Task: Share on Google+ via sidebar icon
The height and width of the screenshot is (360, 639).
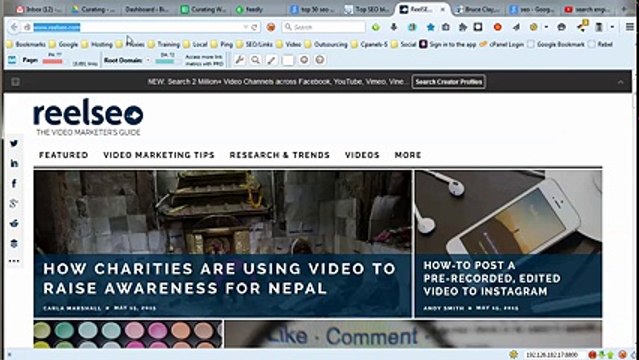Action: pyautogui.click(x=14, y=203)
